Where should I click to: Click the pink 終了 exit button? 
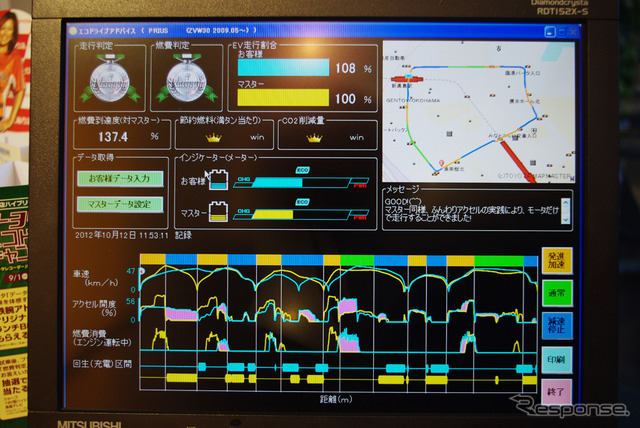(x=556, y=392)
